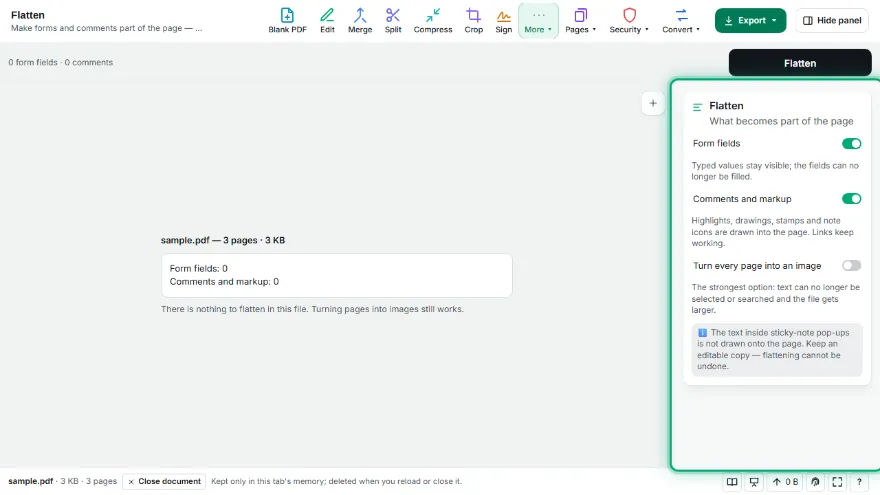The image size is (880, 495).
Task: Turn off the Form fields toggle
Action: click(x=851, y=144)
